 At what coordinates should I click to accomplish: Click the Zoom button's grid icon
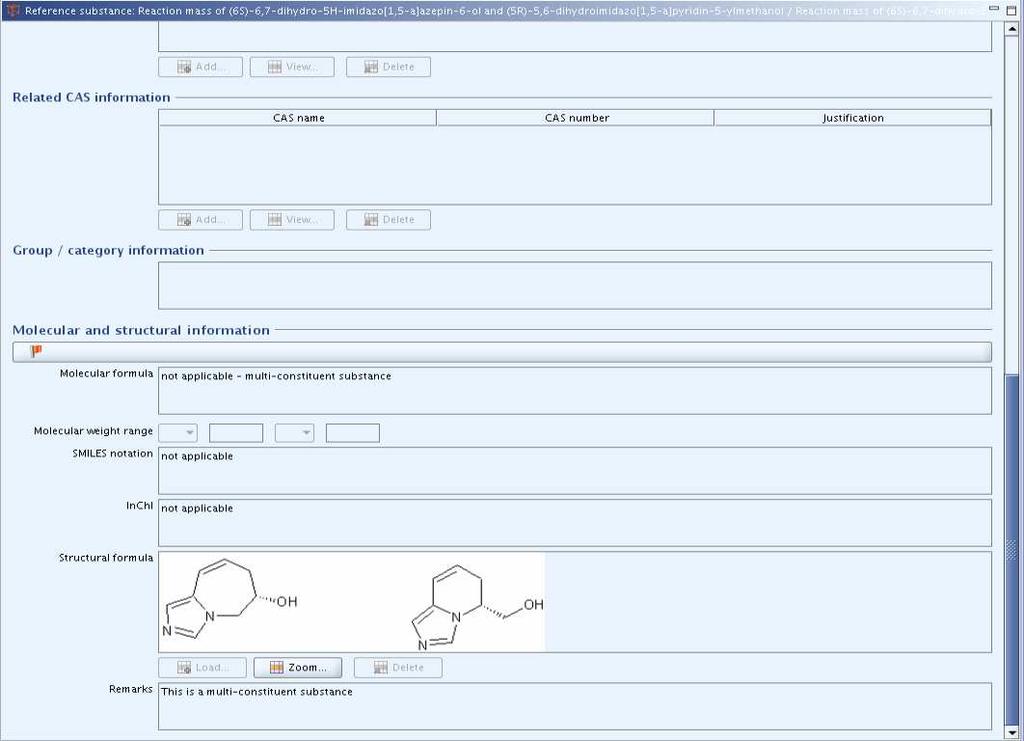277,667
